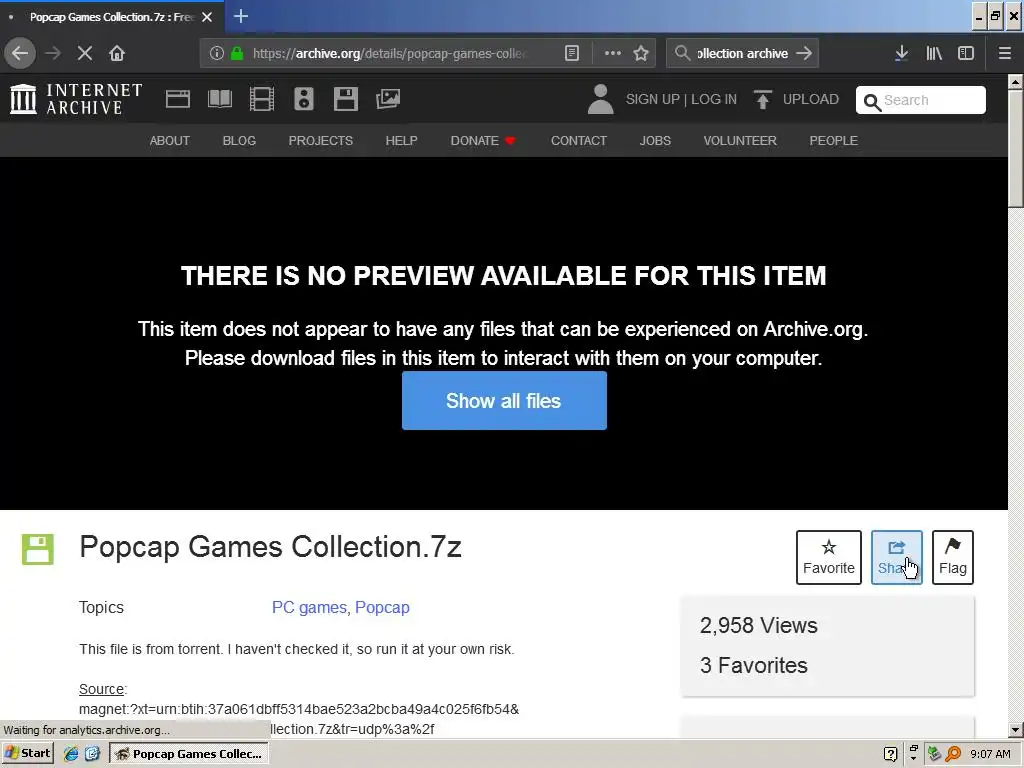Show site information icon in address bar

tap(217, 53)
